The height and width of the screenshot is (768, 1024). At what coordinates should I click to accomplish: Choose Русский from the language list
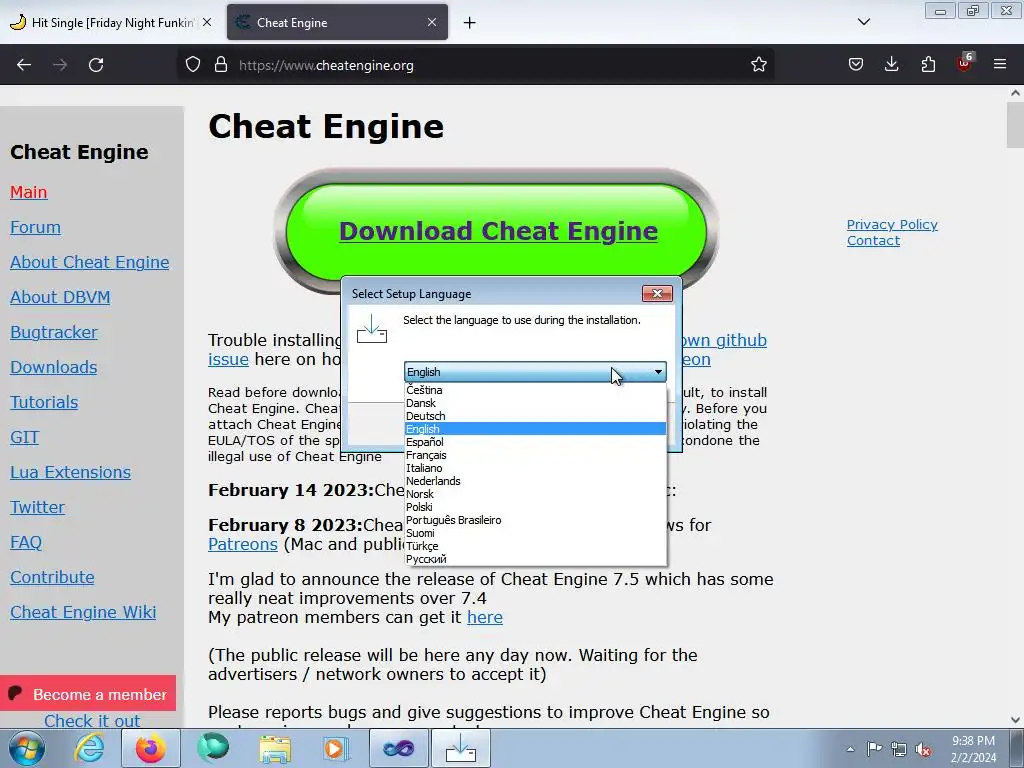coord(536,559)
